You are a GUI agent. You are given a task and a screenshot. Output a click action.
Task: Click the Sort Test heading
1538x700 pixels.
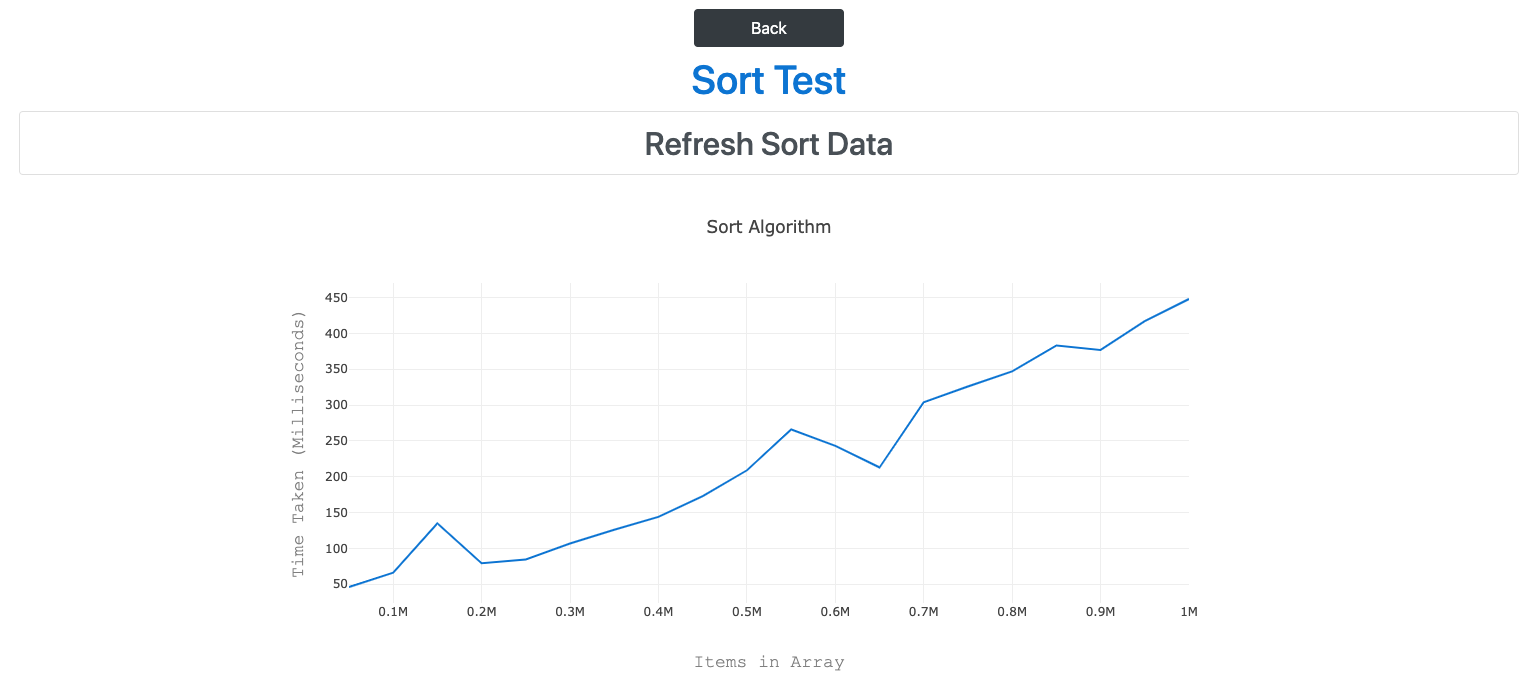click(x=768, y=80)
